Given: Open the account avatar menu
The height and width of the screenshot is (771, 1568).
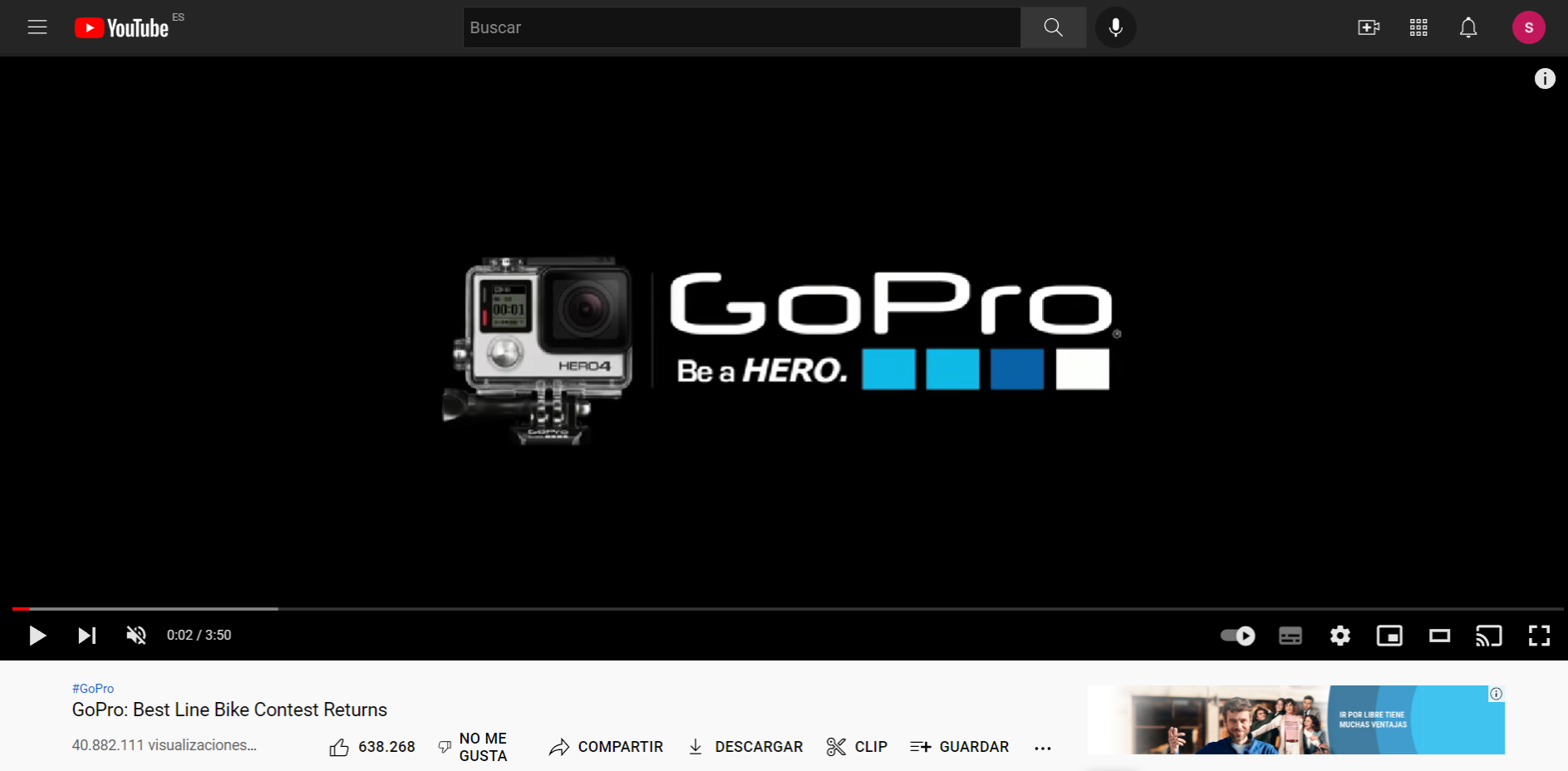Looking at the screenshot, I should [x=1528, y=27].
